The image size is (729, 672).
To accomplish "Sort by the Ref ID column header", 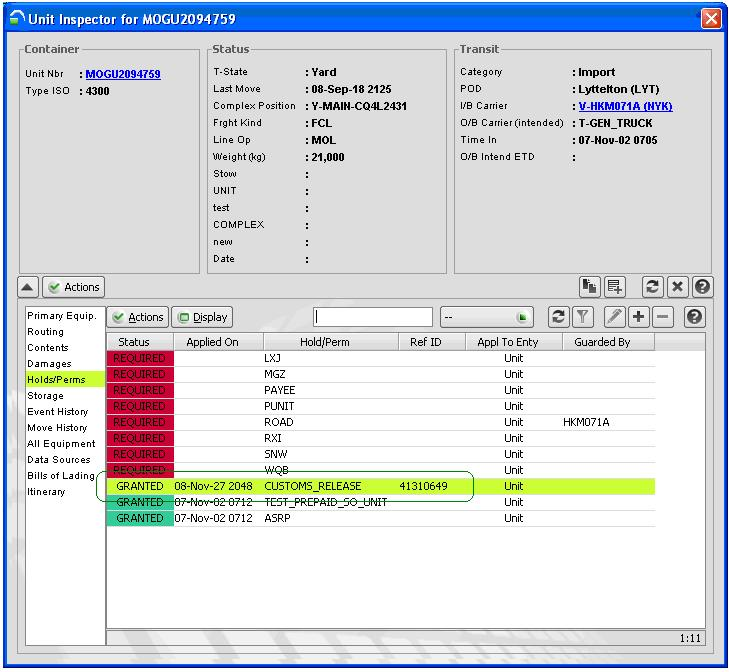I will (432, 342).
